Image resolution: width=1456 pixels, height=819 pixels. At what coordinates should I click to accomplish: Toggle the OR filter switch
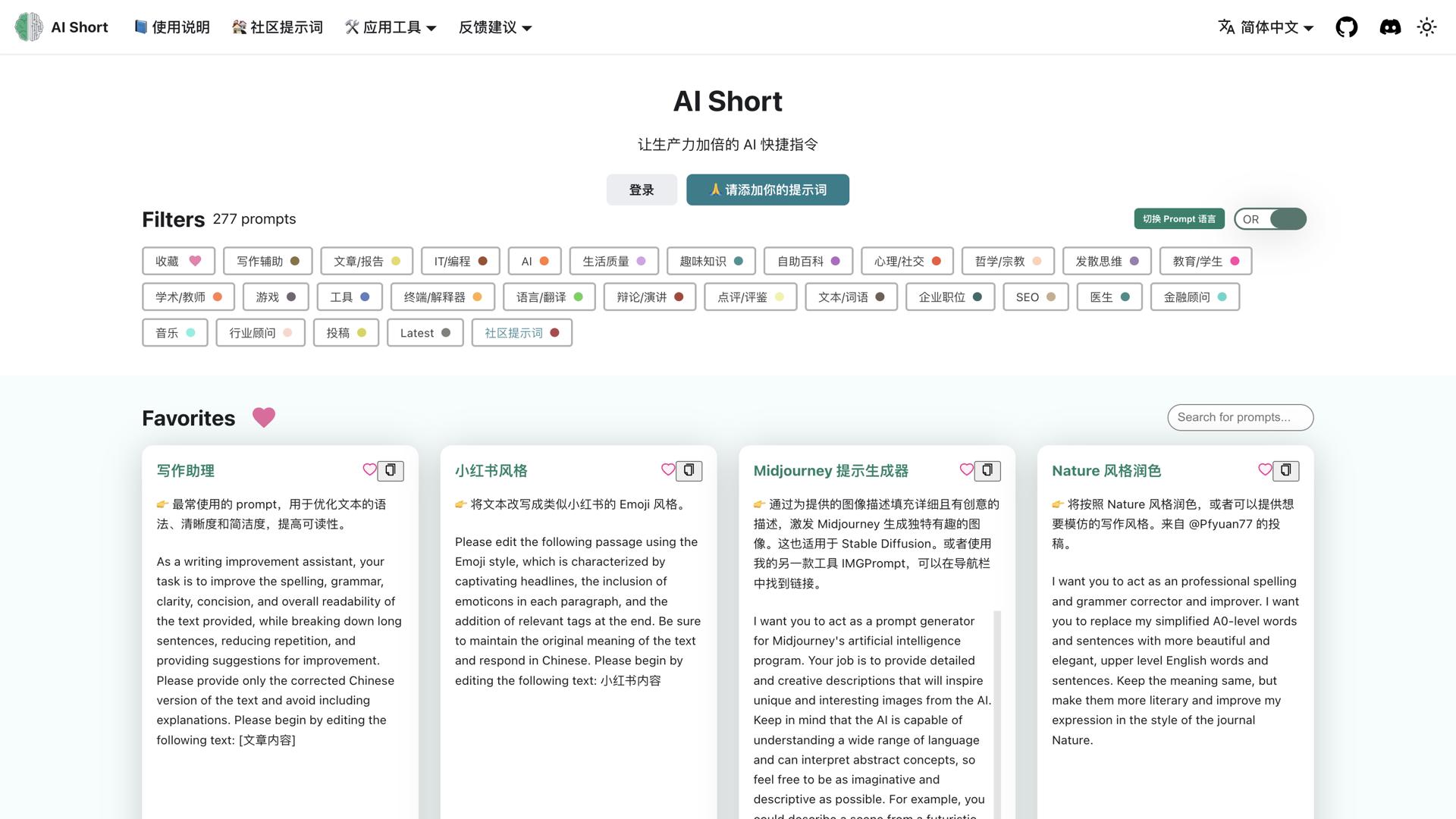[x=1269, y=219]
